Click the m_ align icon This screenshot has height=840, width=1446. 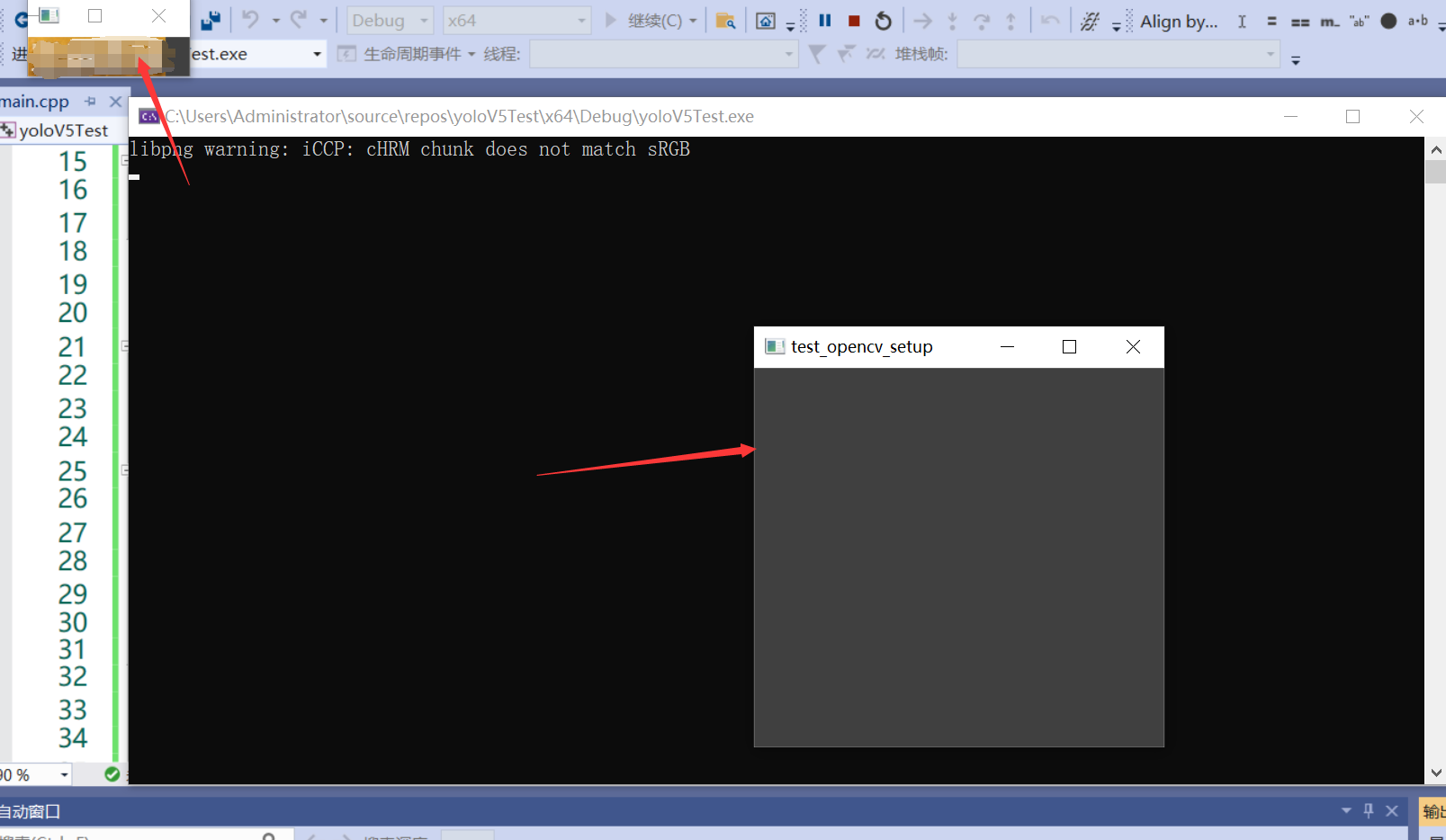pyautogui.click(x=1330, y=21)
